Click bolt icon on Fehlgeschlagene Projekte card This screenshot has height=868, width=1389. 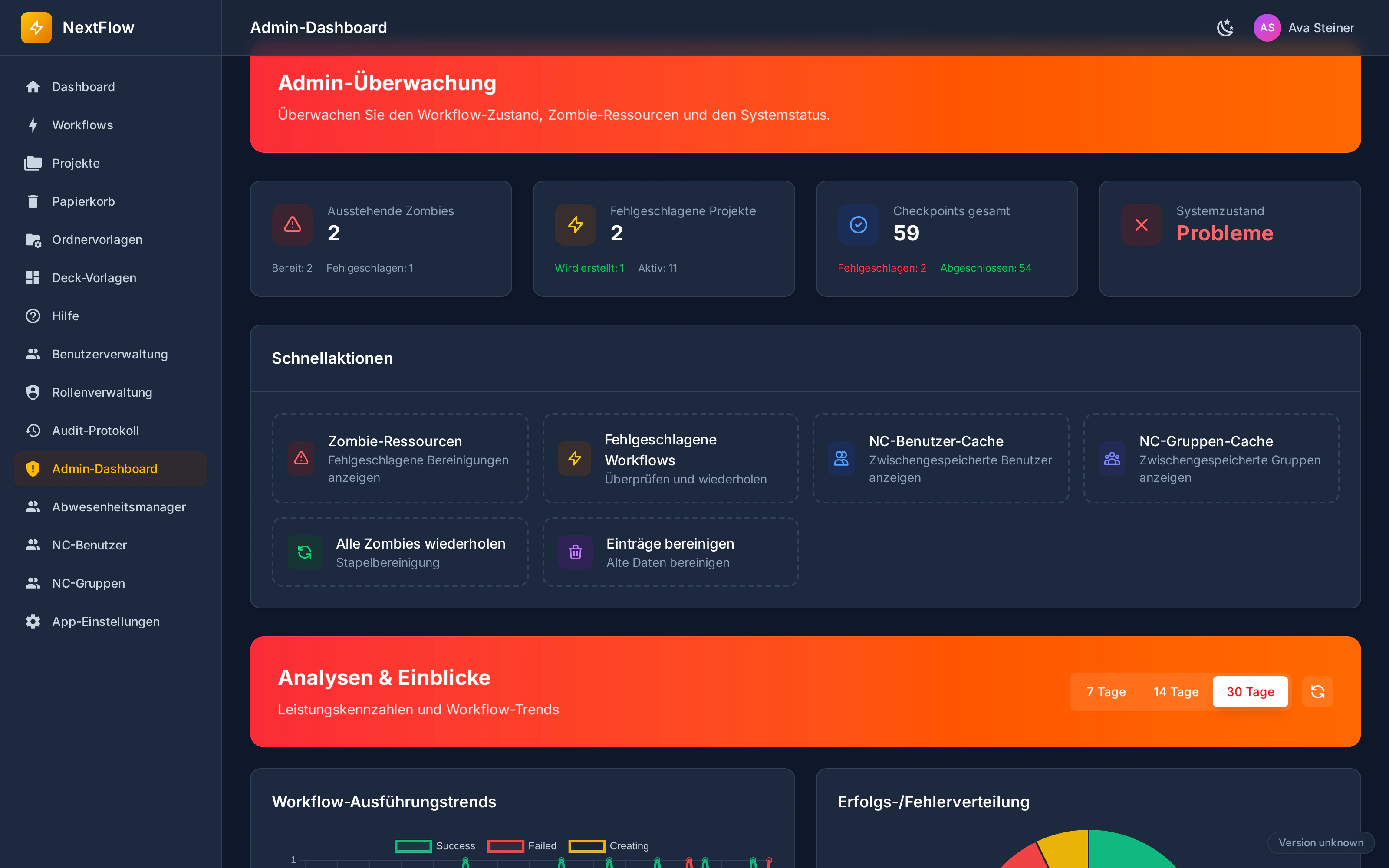576,224
